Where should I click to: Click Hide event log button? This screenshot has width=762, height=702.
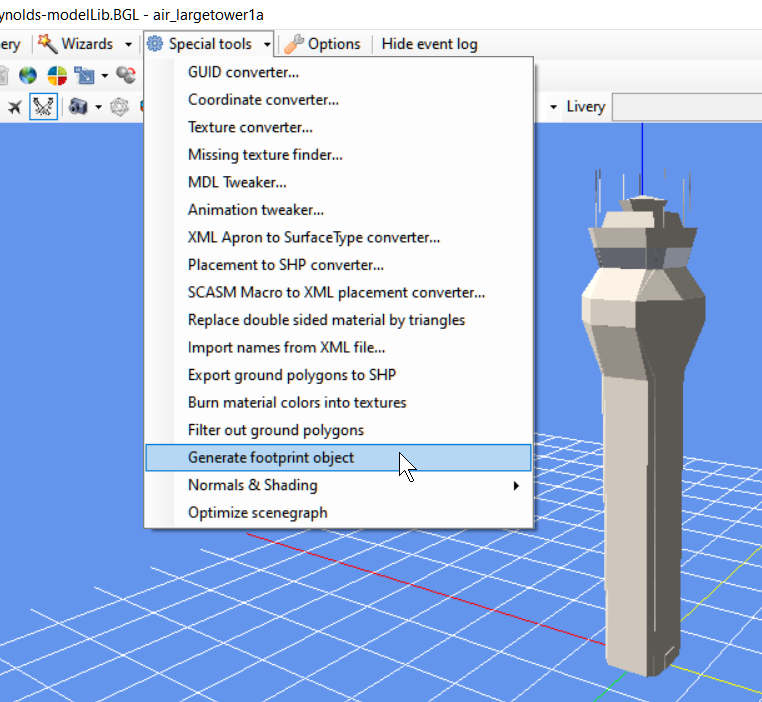pyautogui.click(x=429, y=44)
